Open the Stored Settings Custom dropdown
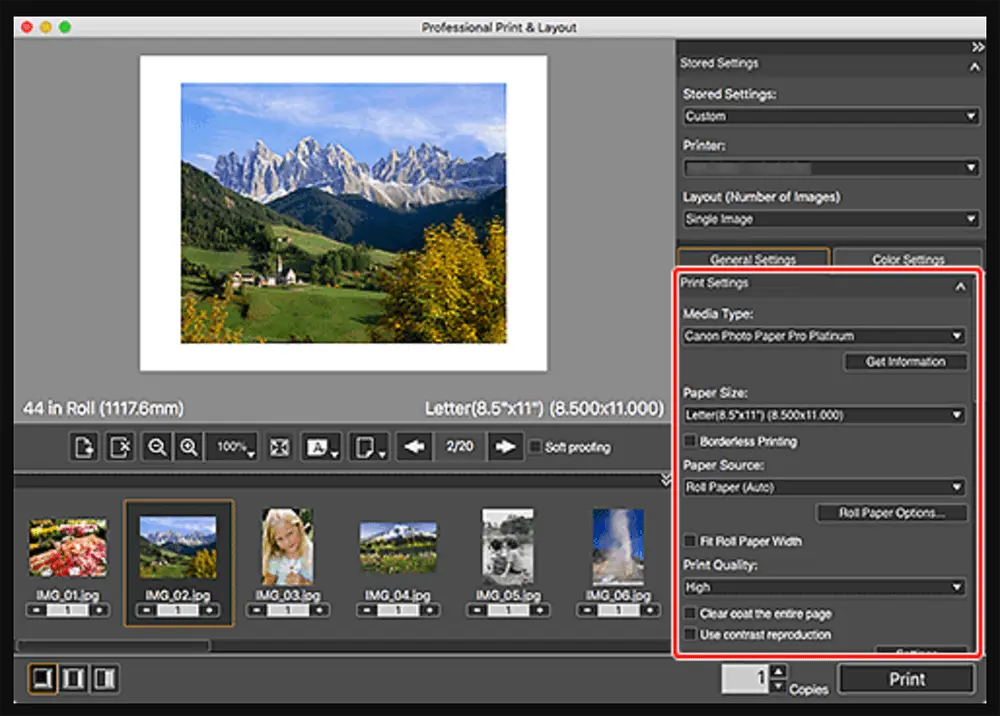This screenshot has height=716, width=1000. pyautogui.click(x=831, y=116)
